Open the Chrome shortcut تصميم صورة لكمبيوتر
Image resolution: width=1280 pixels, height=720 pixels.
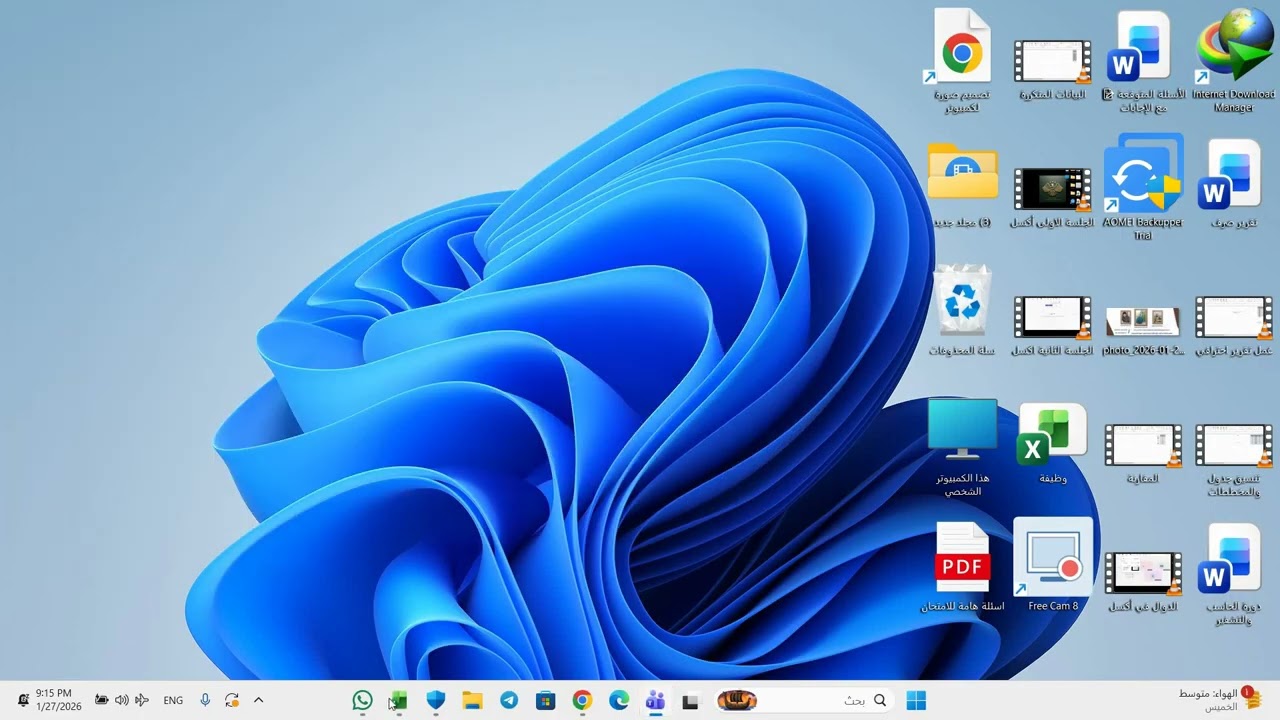[x=961, y=60]
